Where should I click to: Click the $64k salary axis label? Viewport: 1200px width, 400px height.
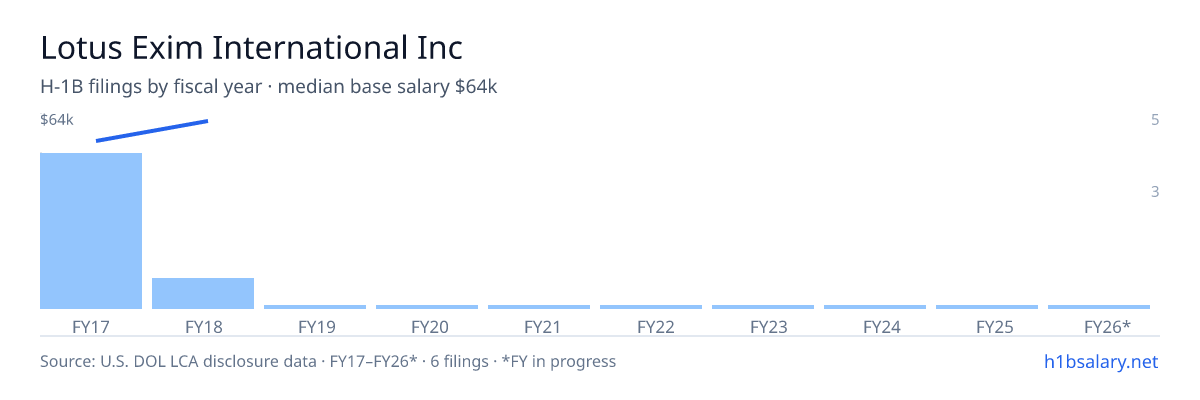(57, 120)
